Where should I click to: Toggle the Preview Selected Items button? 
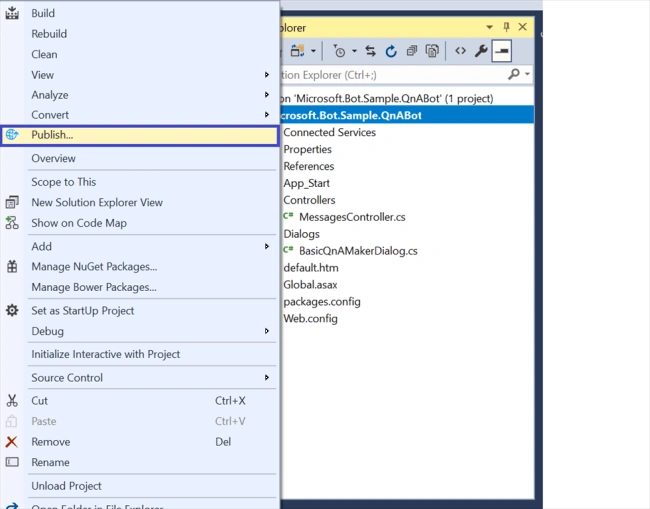pos(502,51)
